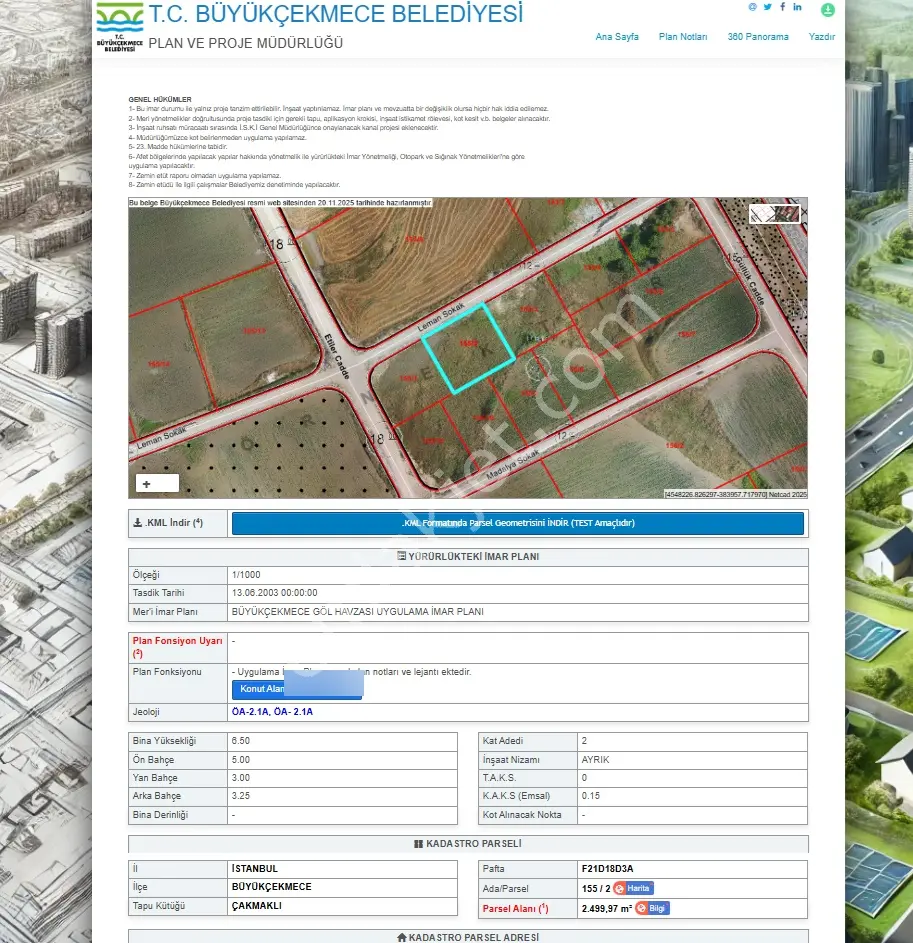Open the ÖA-2.1A, ÖA- 2.1A geology link
This screenshot has width=913, height=943.
click(272, 711)
